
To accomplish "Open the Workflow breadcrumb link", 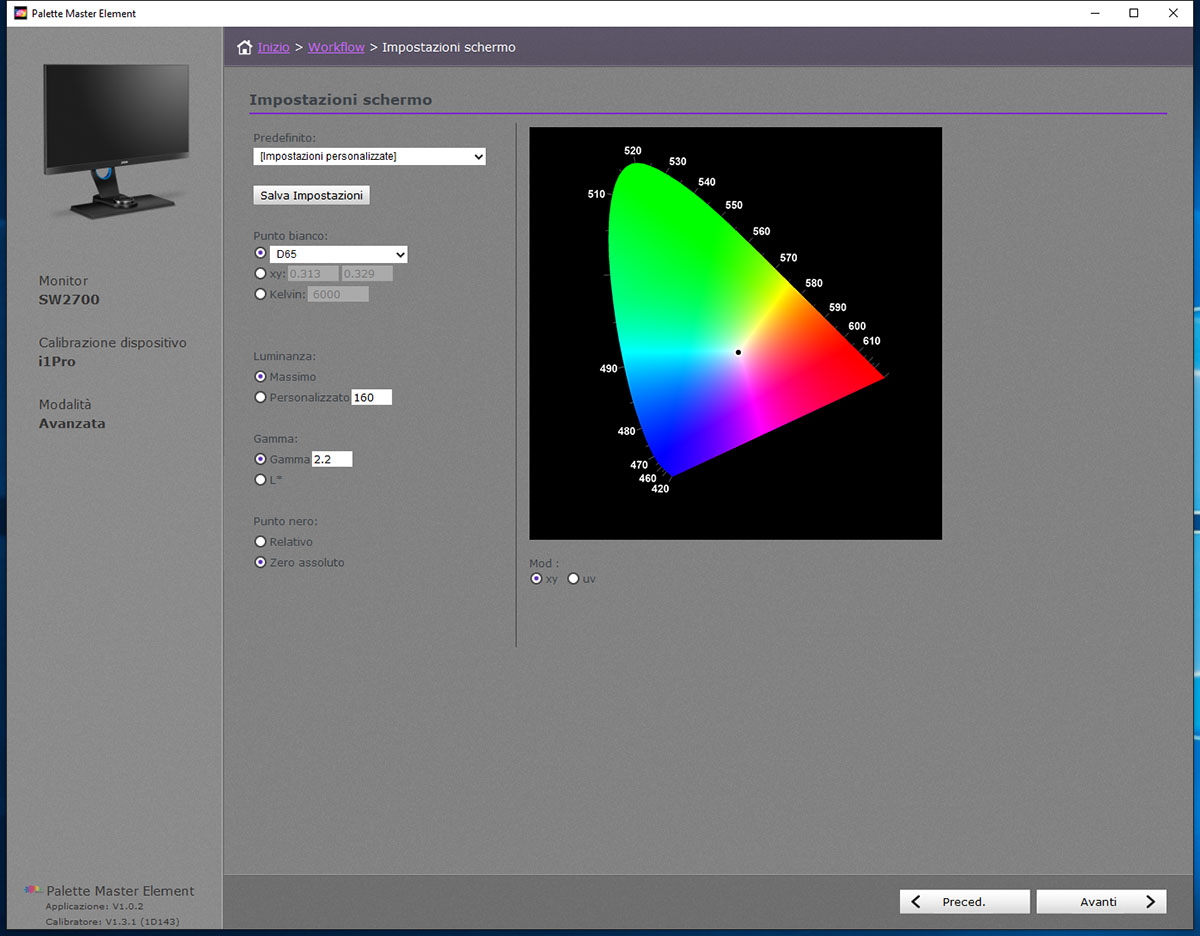I will point(336,47).
